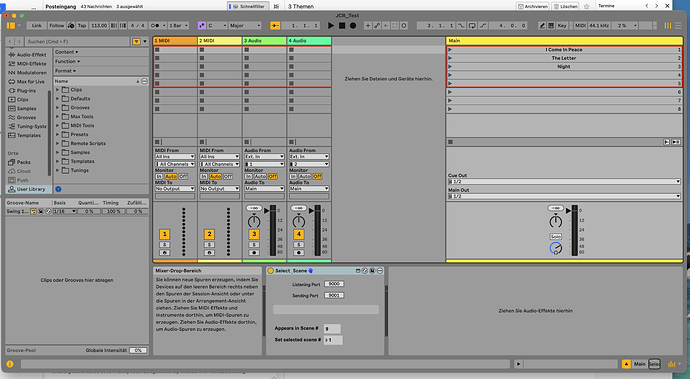This screenshot has height=379, width=690.
Task: Open track 1 'No Output' MIDI To dropdown
Action: click(x=175, y=188)
